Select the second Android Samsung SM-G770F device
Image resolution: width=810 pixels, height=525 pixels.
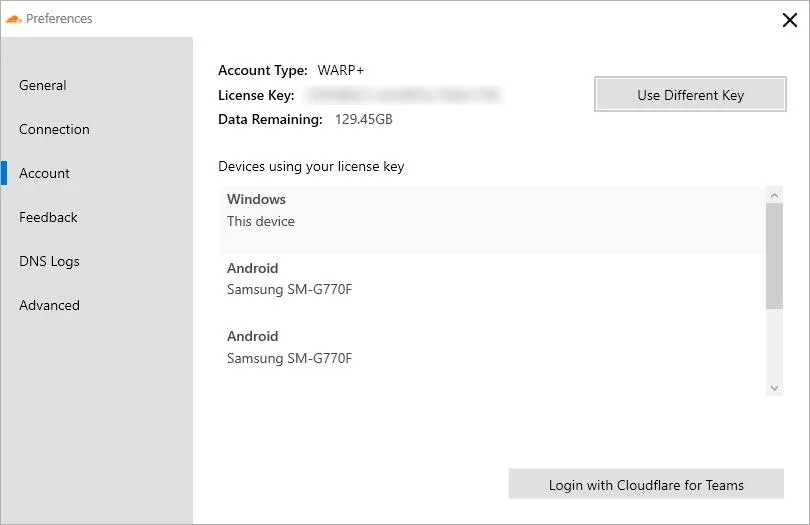(x=490, y=348)
